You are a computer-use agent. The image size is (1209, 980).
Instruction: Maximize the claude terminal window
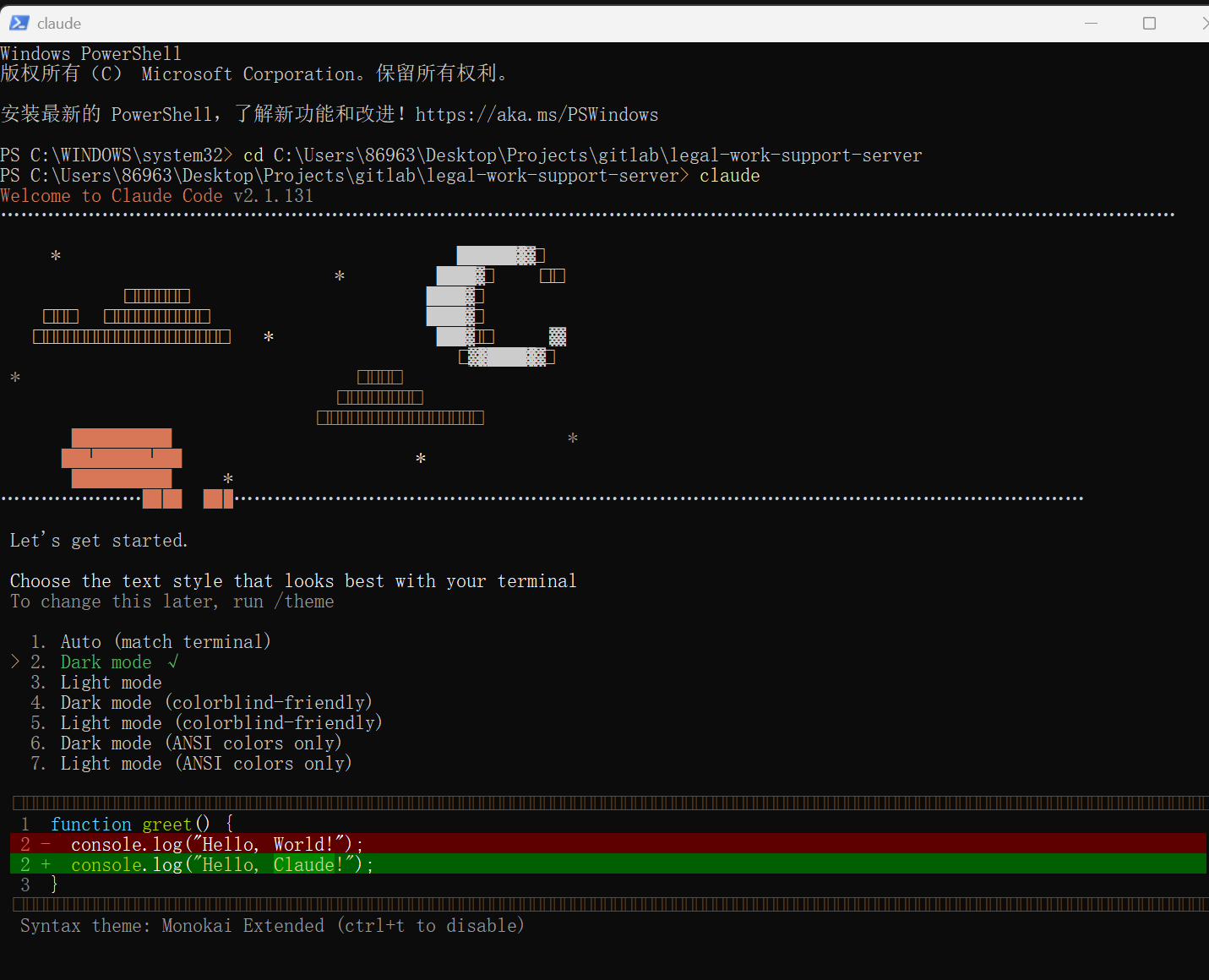tap(1149, 23)
